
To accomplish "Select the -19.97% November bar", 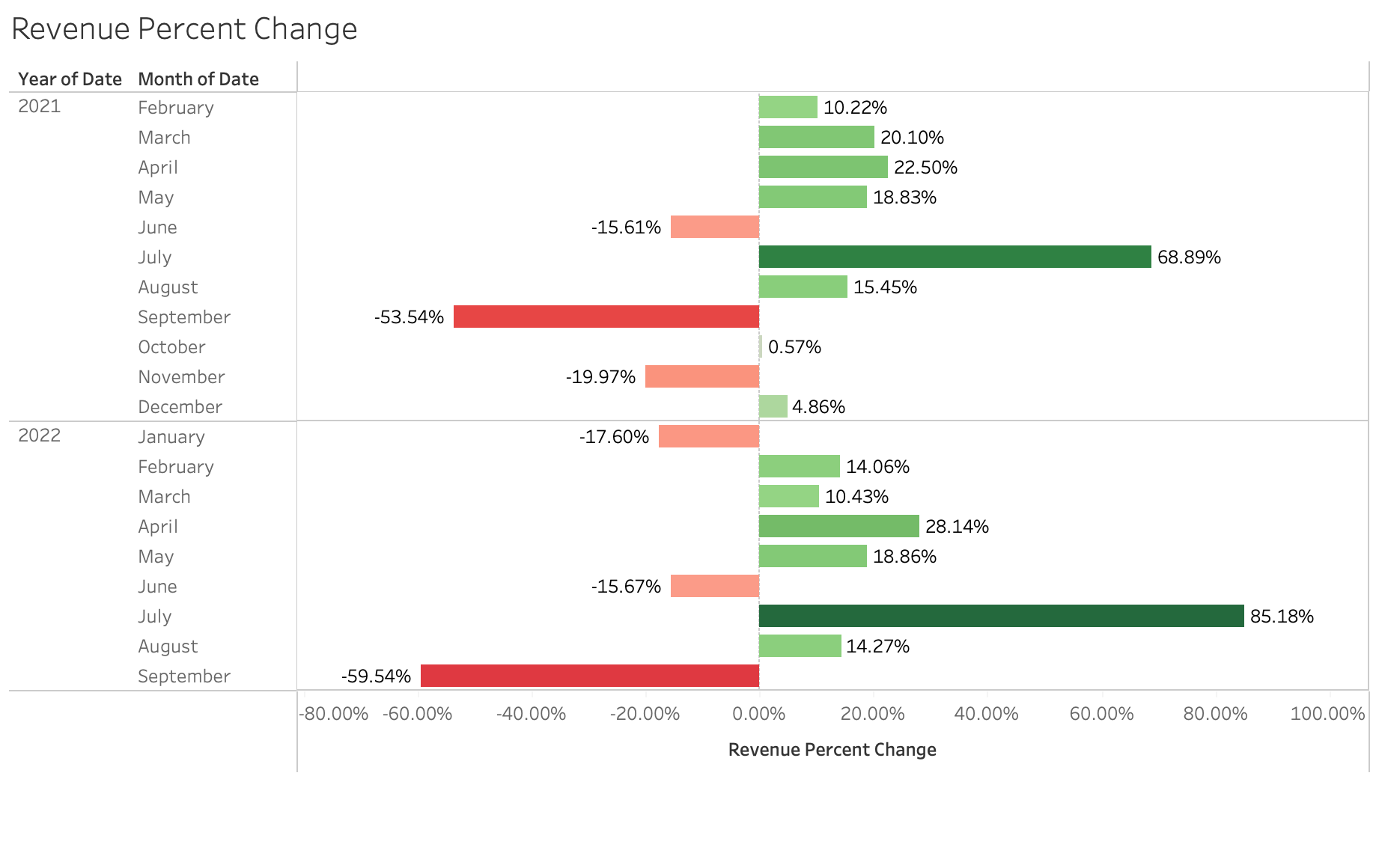I will (x=702, y=376).
